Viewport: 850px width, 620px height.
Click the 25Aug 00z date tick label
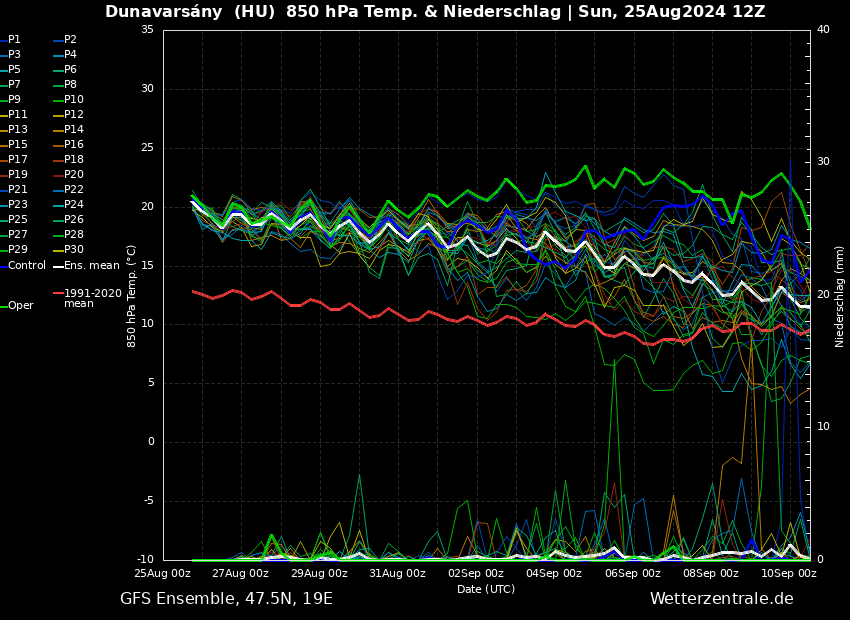pos(163,574)
